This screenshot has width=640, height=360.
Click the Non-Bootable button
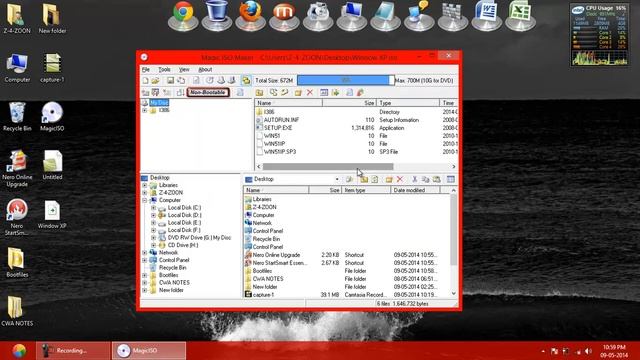point(208,93)
